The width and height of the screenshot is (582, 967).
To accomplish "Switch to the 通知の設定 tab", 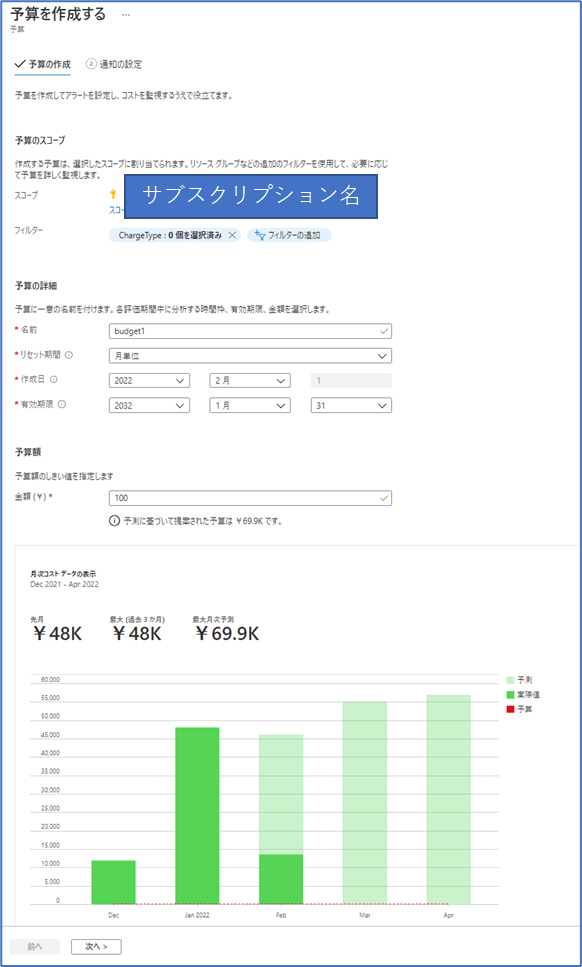I will click(x=115, y=64).
